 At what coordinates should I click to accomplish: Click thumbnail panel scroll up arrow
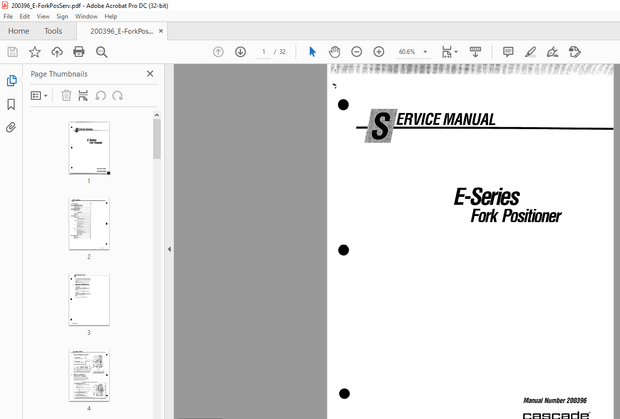[x=157, y=115]
